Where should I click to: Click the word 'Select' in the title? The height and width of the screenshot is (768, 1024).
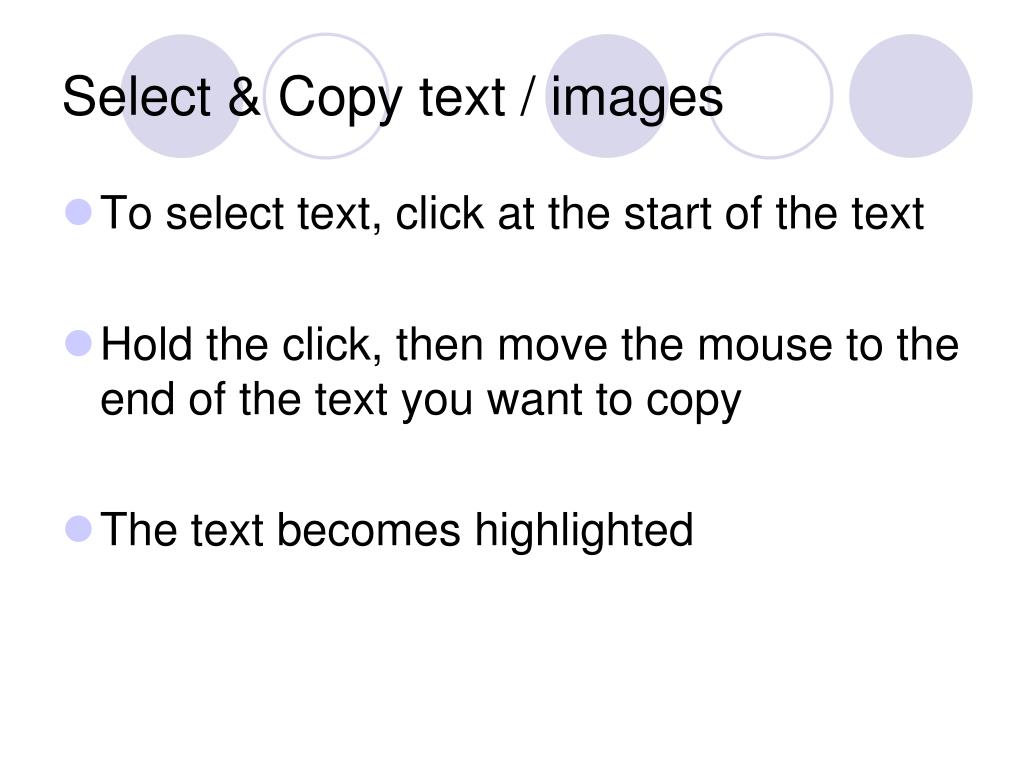(x=136, y=97)
